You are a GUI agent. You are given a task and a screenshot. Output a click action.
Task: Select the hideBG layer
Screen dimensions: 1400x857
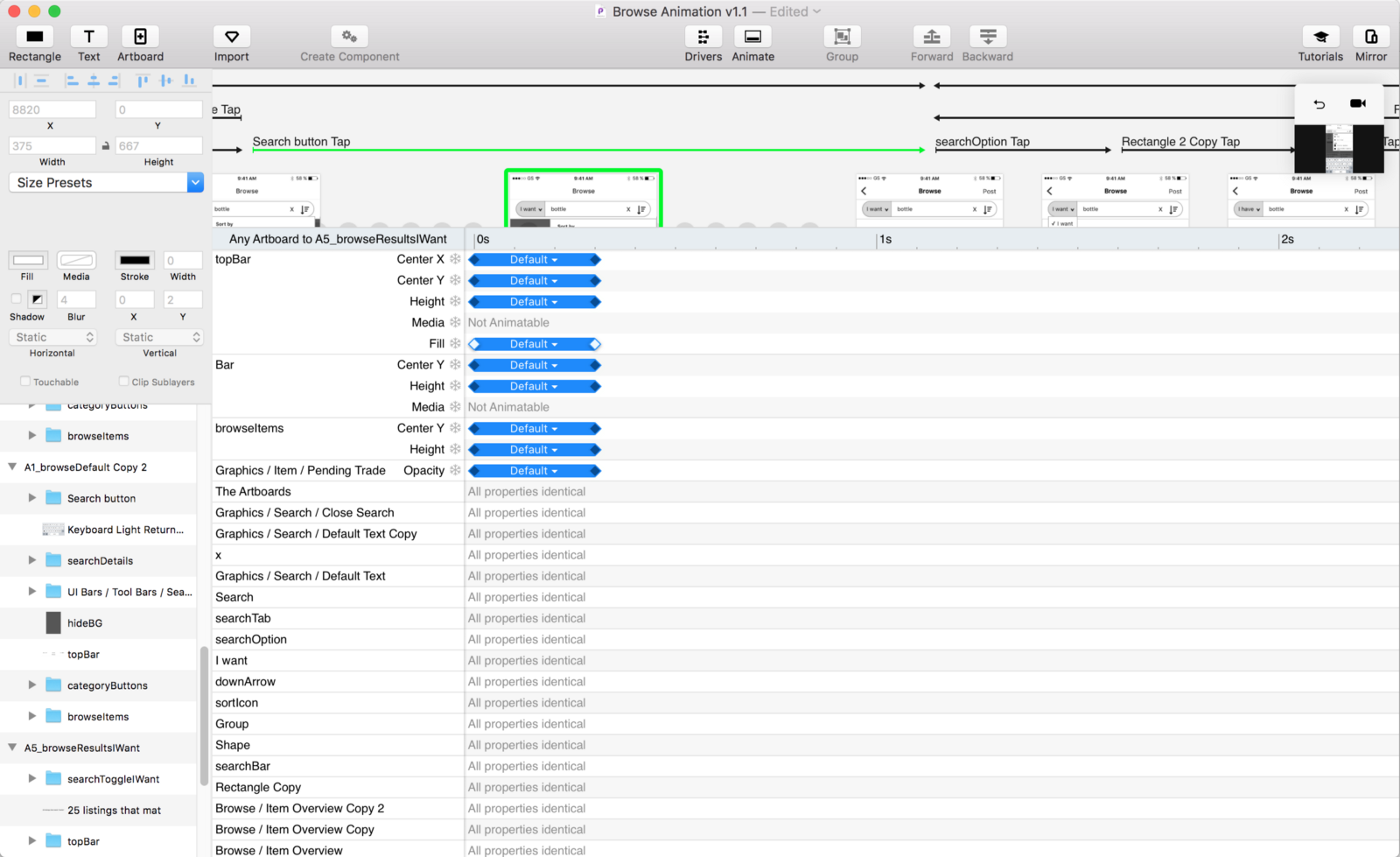tap(85, 623)
